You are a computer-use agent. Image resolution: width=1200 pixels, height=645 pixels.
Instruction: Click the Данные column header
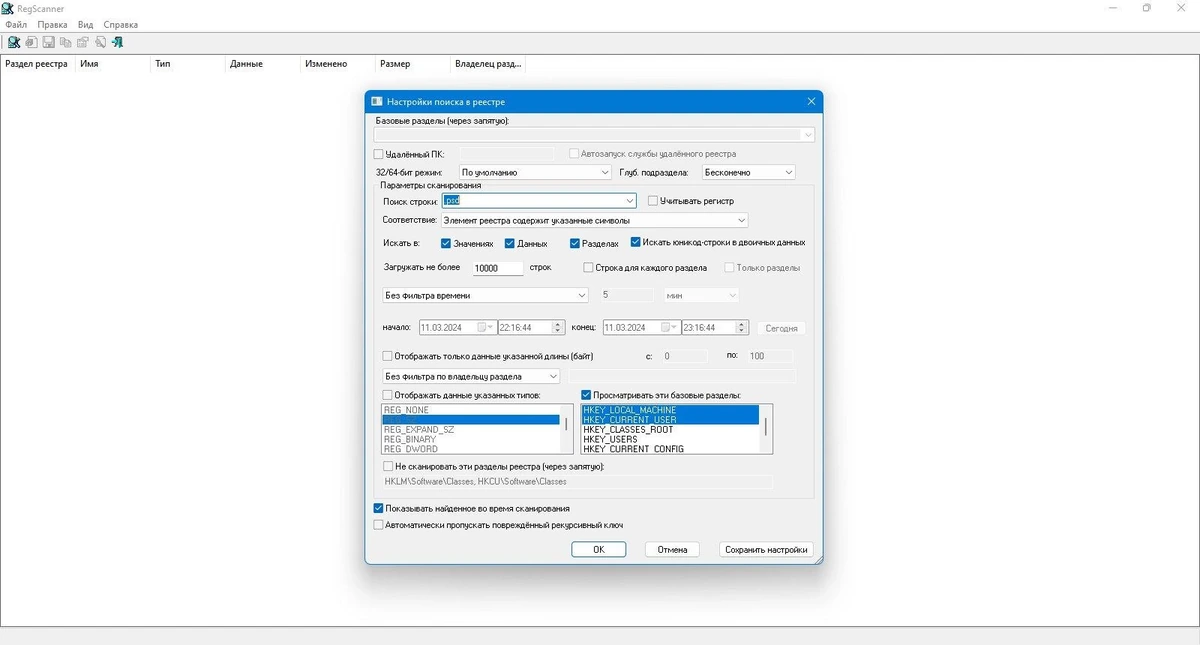263,64
